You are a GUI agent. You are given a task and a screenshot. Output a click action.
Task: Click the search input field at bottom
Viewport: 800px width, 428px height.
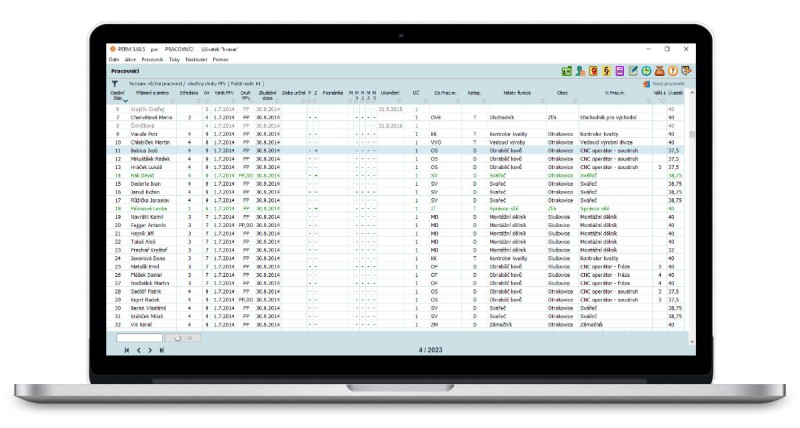[138, 338]
